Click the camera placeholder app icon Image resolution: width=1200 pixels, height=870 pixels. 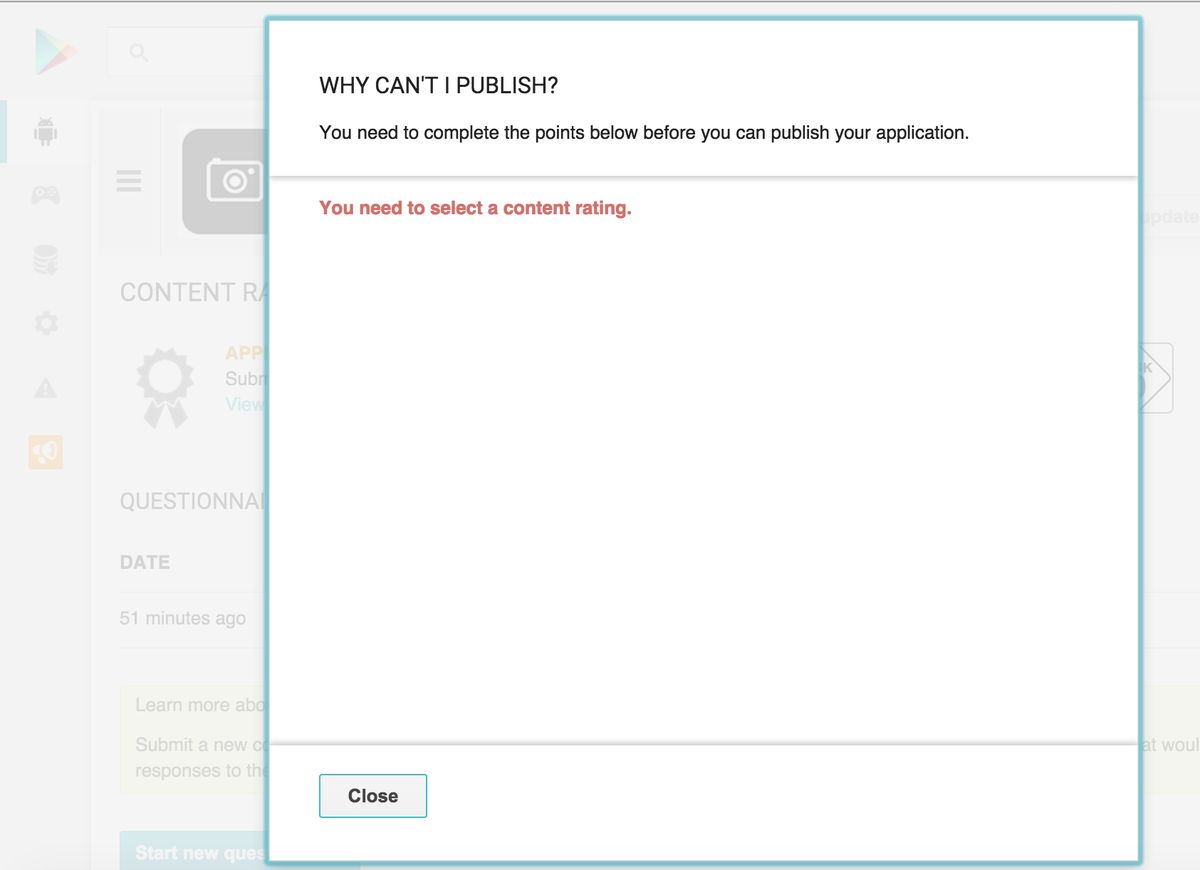click(x=224, y=181)
